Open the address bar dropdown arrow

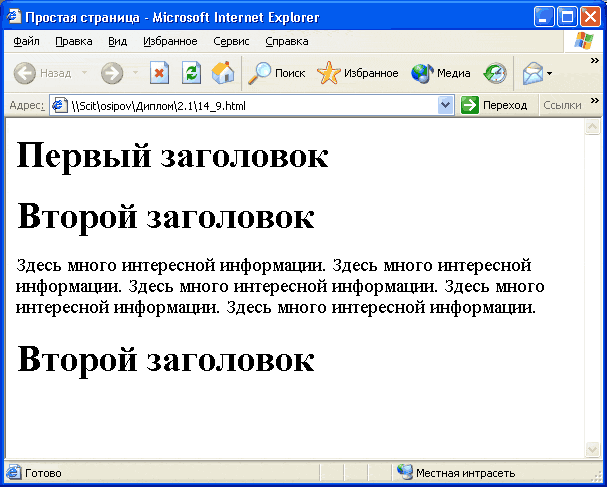point(445,105)
